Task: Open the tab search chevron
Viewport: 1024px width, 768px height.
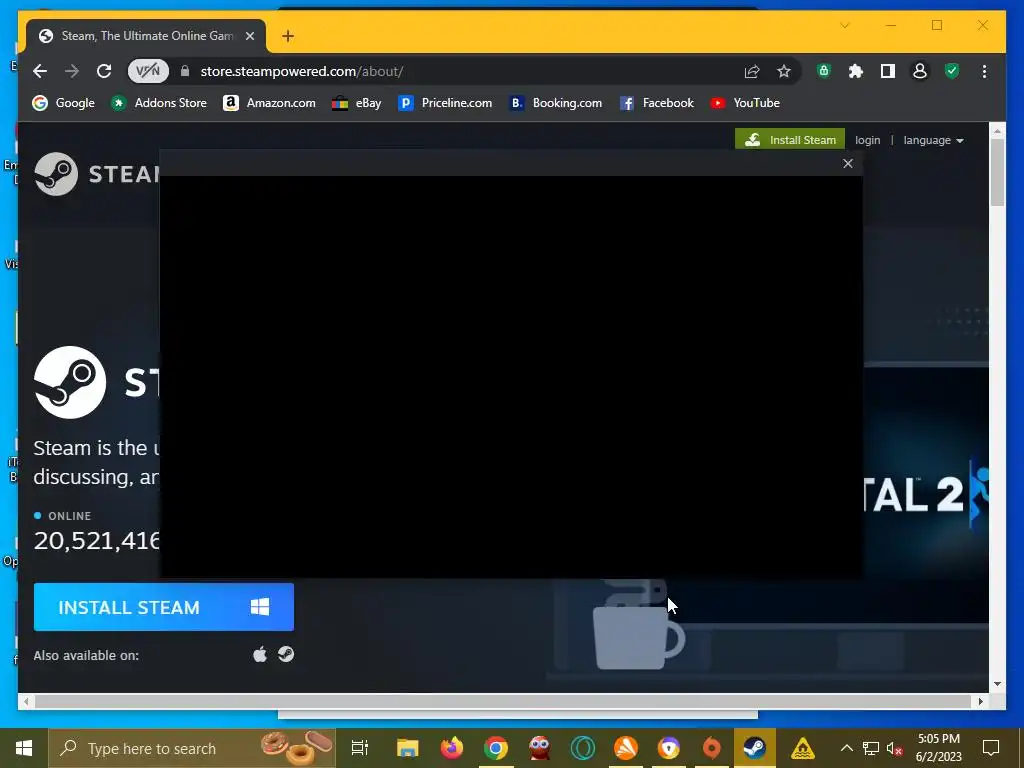Action: (x=844, y=25)
